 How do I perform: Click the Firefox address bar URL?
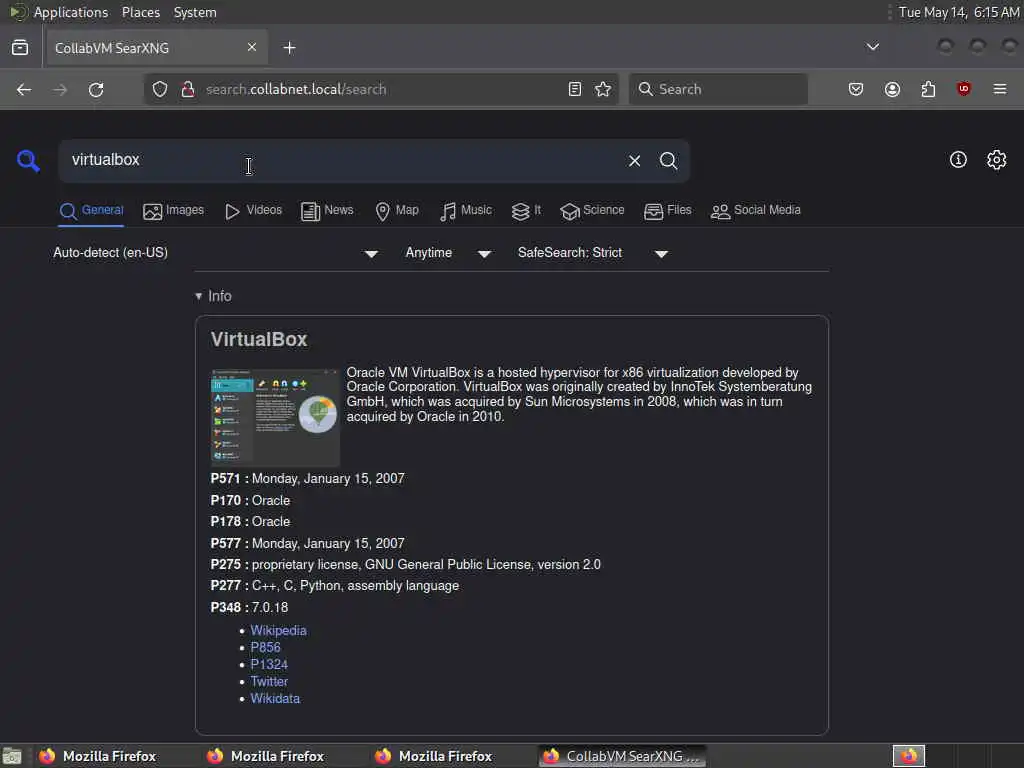tap(381, 89)
